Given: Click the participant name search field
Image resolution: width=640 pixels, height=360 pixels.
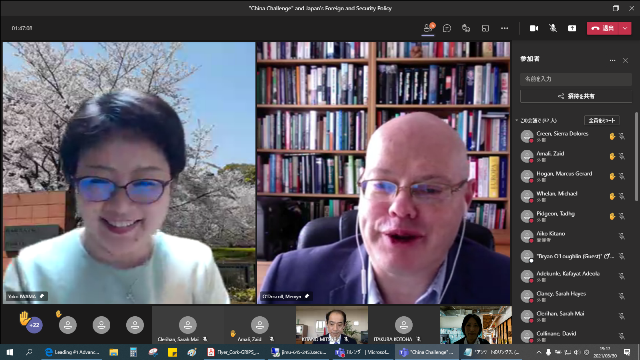Looking at the screenshot, I should tap(576, 79).
